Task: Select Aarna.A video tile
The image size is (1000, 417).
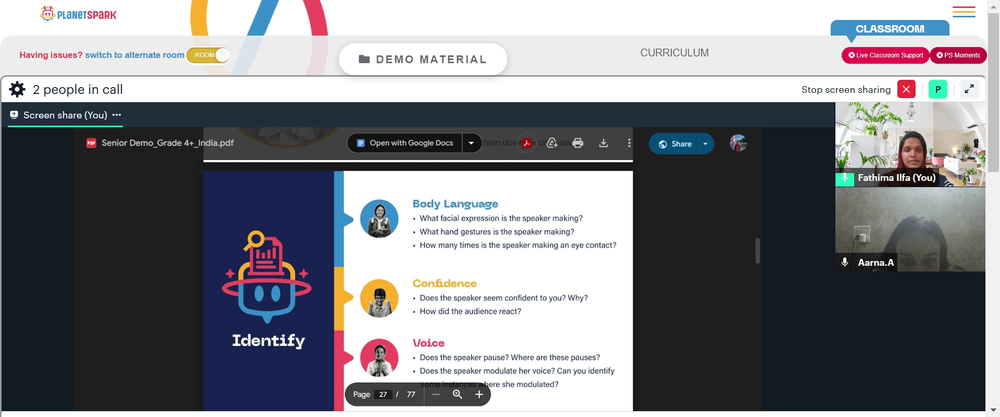Action: coord(911,230)
